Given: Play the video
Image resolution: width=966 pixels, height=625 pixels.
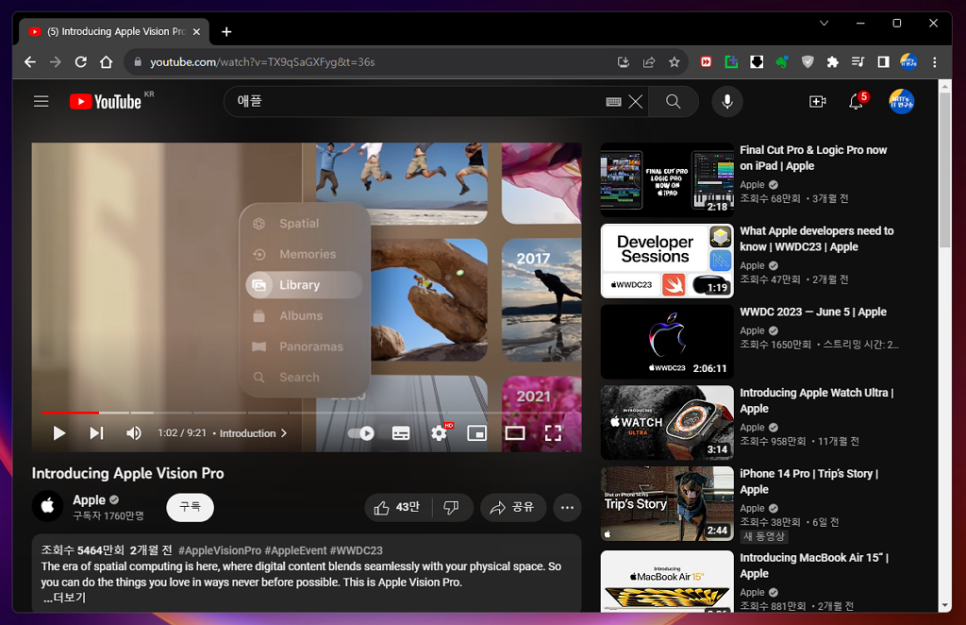Looking at the screenshot, I should click(59, 433).
